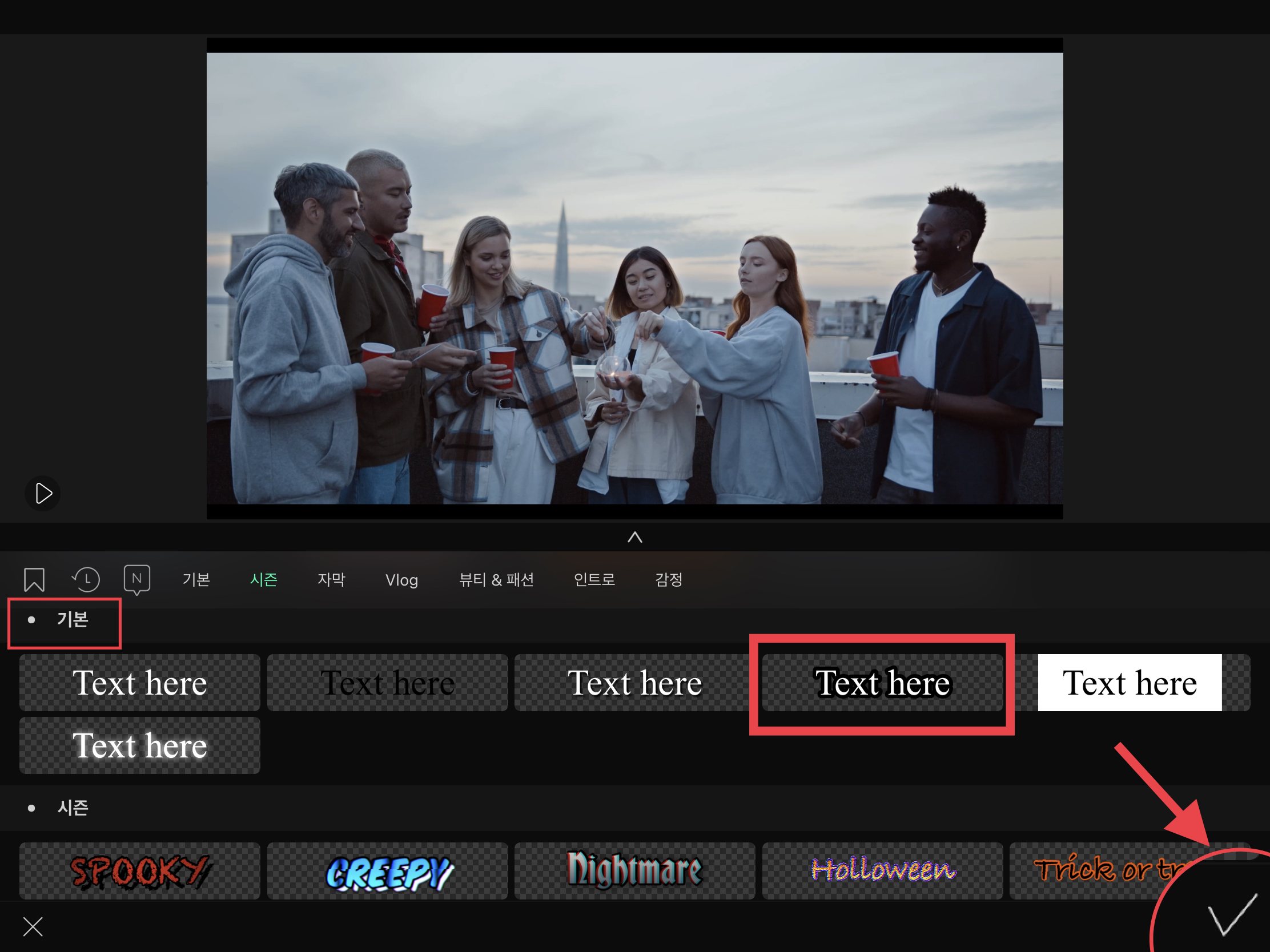Click the video preview image
Screen dimensions: 1270x952
[634, 279]
